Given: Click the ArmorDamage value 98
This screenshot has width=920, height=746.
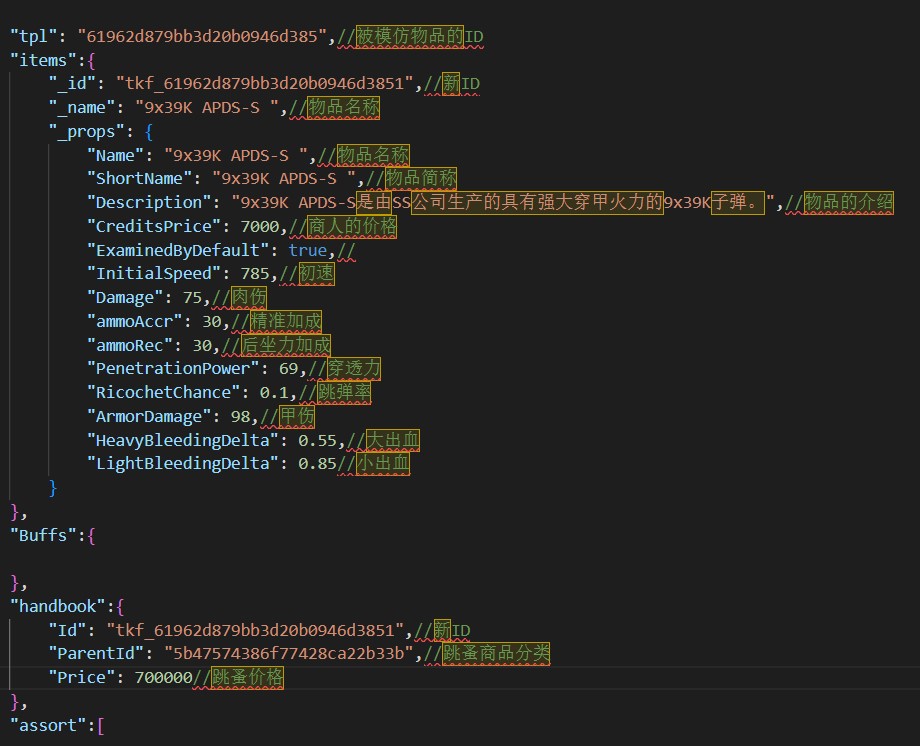Looking at the screenshot, I should coord(241,417).
